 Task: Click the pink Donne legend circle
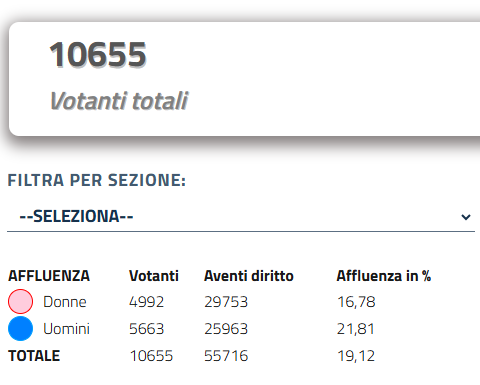click(20, 302)
